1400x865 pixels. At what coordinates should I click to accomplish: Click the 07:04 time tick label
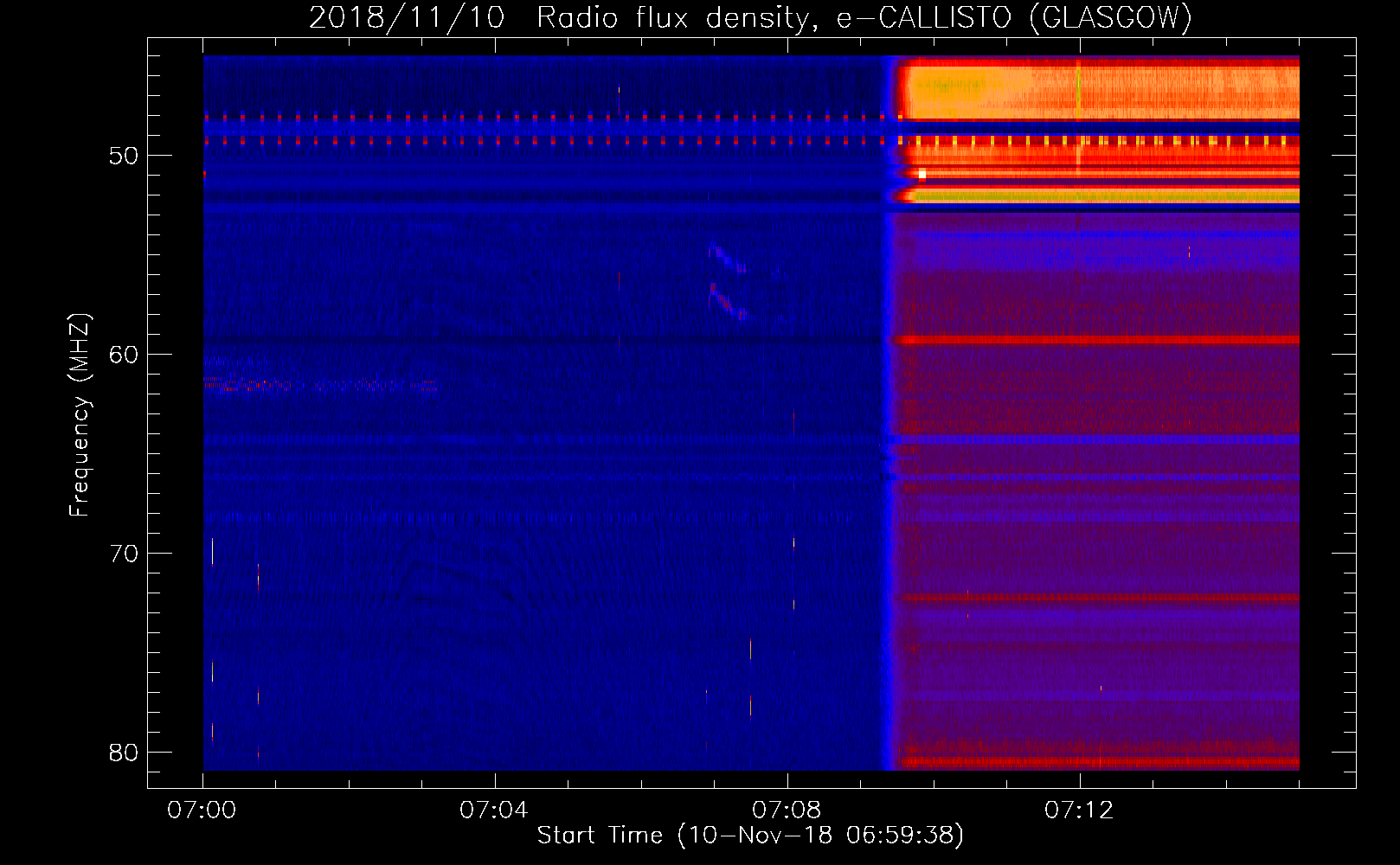(494, 811)
